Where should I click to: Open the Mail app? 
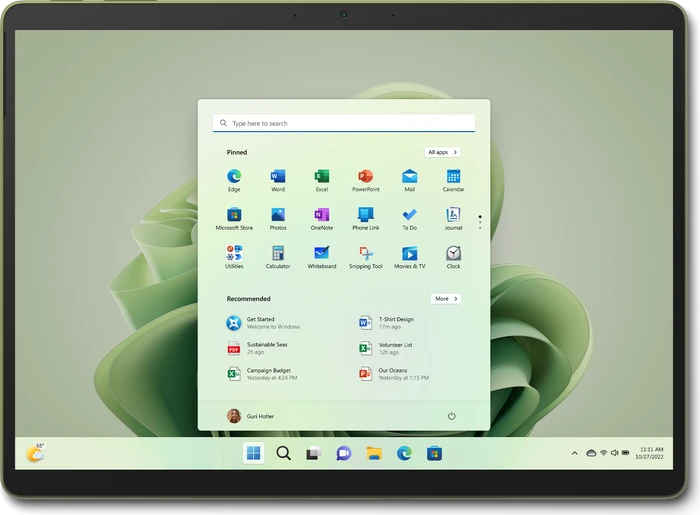[409, 180]
